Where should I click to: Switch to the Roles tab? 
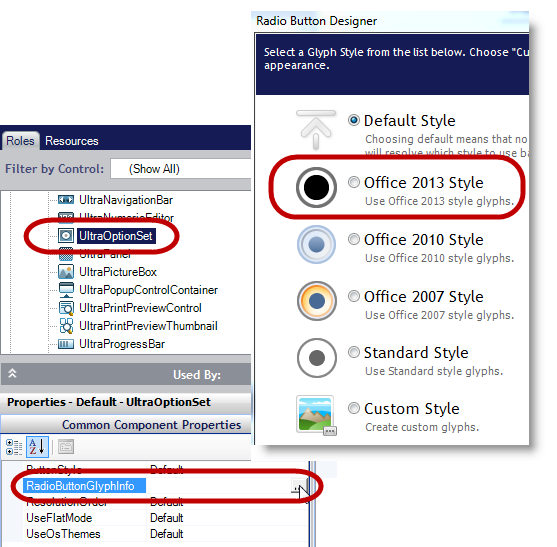click(x=20, y=141)
